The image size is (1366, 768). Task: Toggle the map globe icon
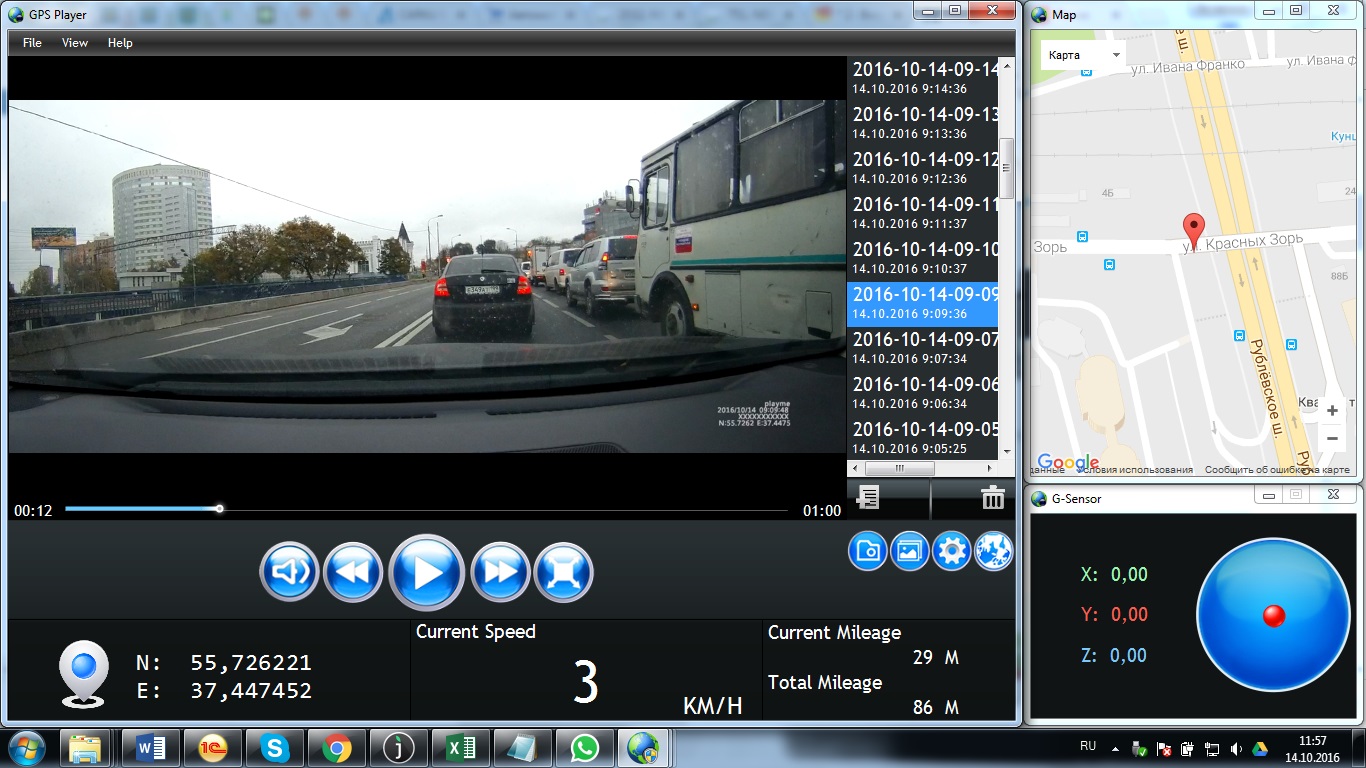coord(993,551)
